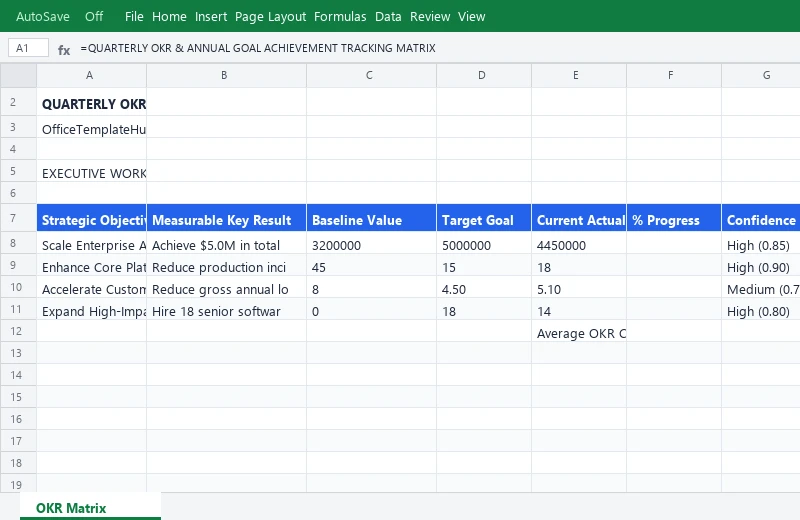Open the Review tab

click(x=430, y=16)
